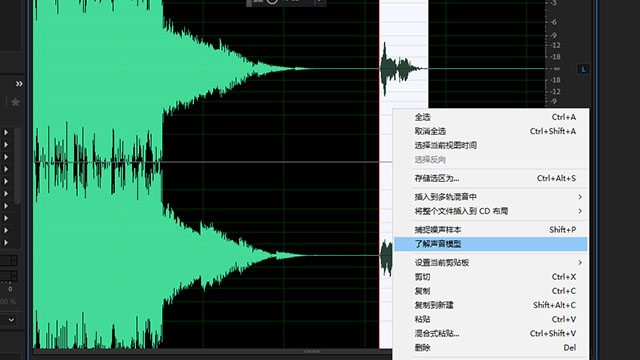Click the left panel vertical scrollbar

click(17, 166)
